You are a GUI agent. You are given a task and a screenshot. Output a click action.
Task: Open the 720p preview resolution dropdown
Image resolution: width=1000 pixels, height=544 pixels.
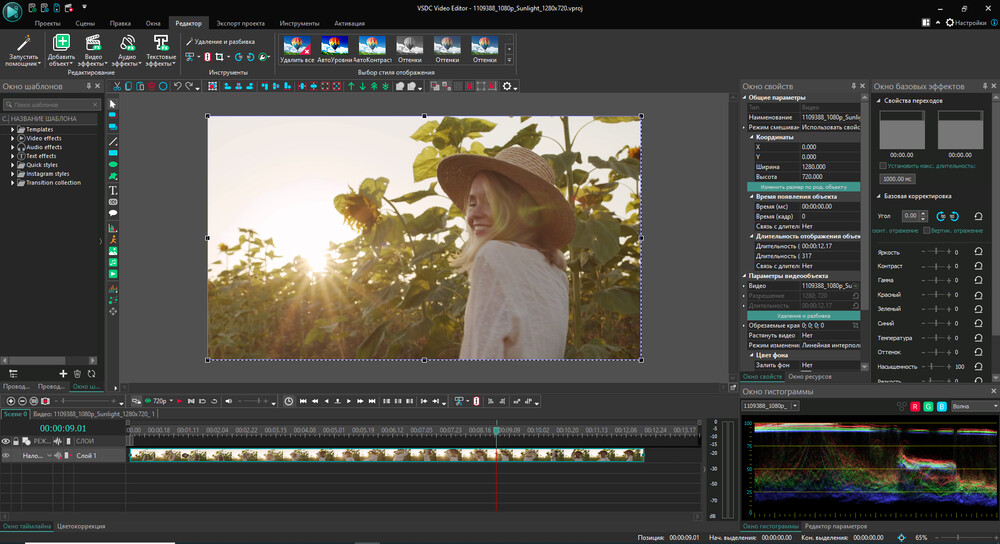coord(171,401)
